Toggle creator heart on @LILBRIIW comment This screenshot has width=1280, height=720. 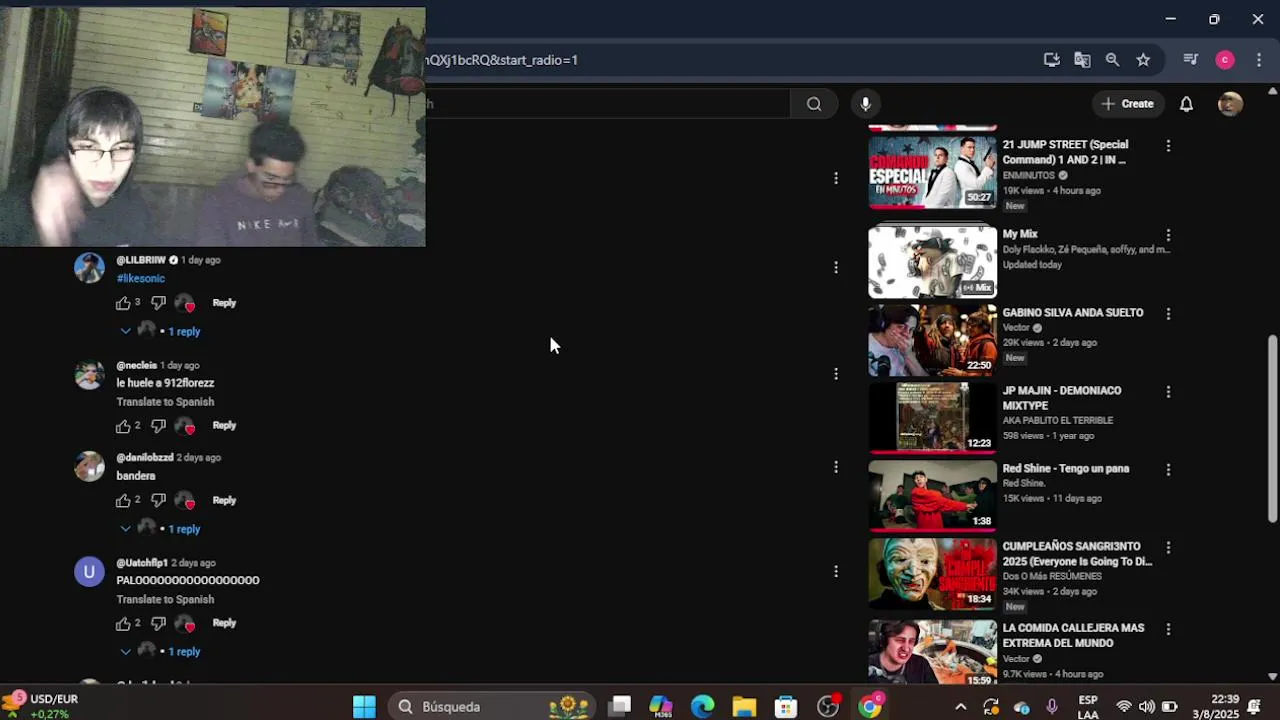click(185, 303)
